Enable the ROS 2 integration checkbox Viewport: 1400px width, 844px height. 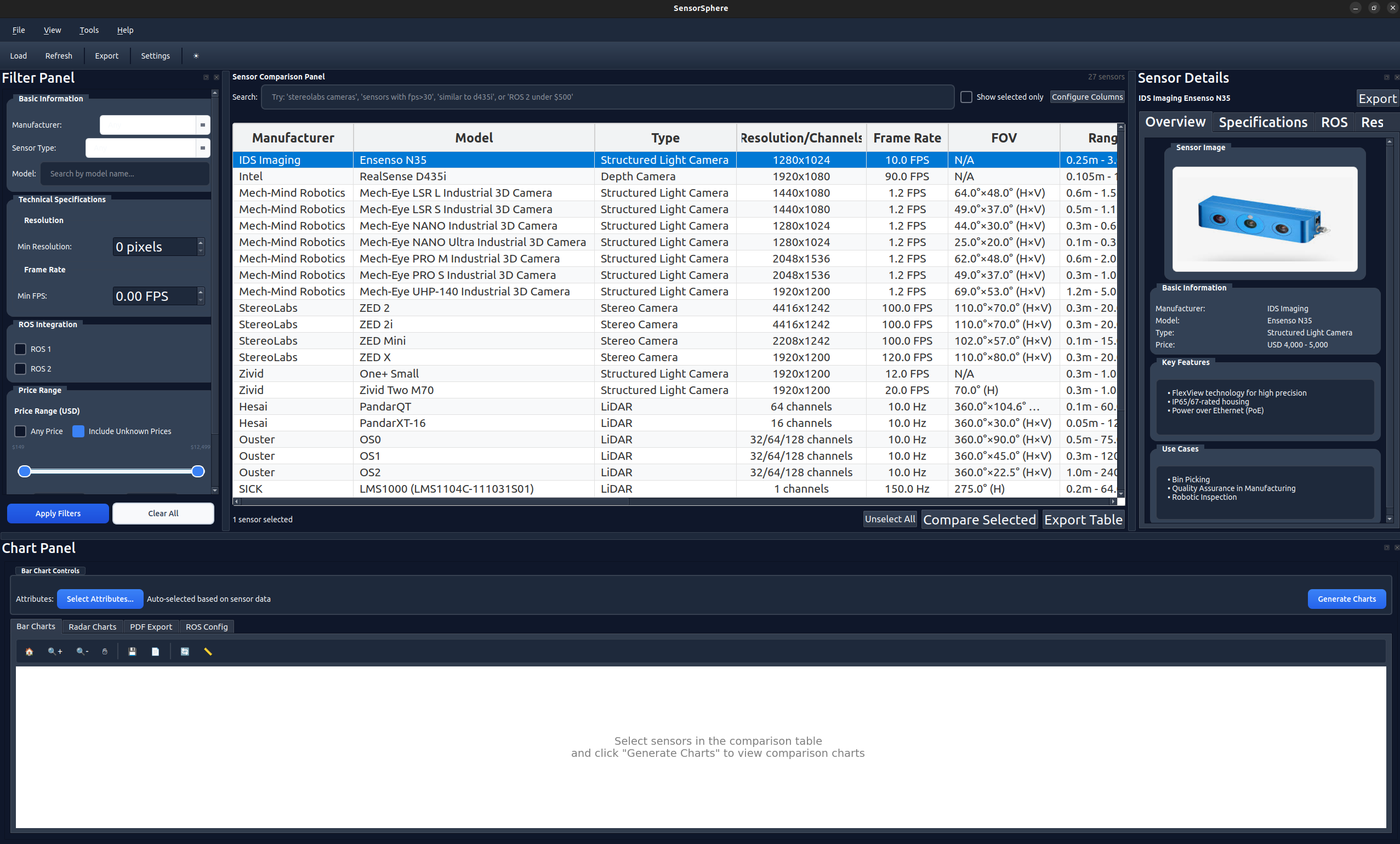point(20,369)
